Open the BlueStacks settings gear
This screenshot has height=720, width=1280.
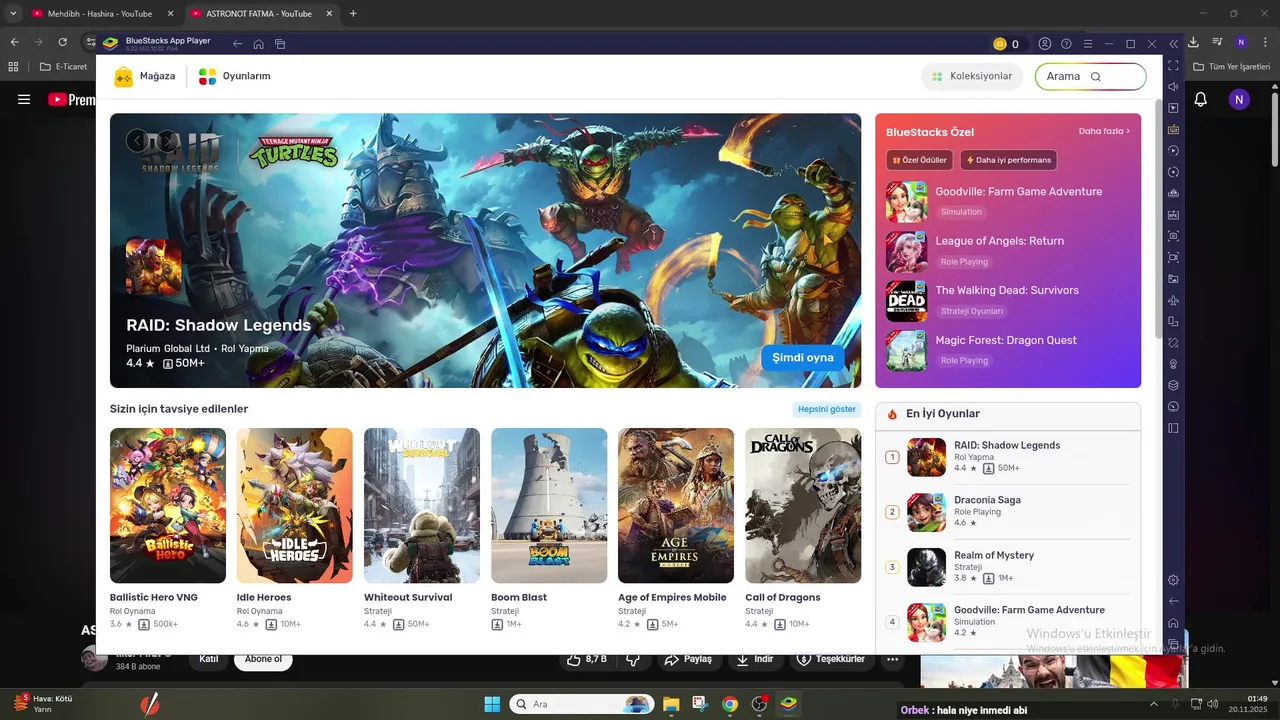(x=1173, y=580)
